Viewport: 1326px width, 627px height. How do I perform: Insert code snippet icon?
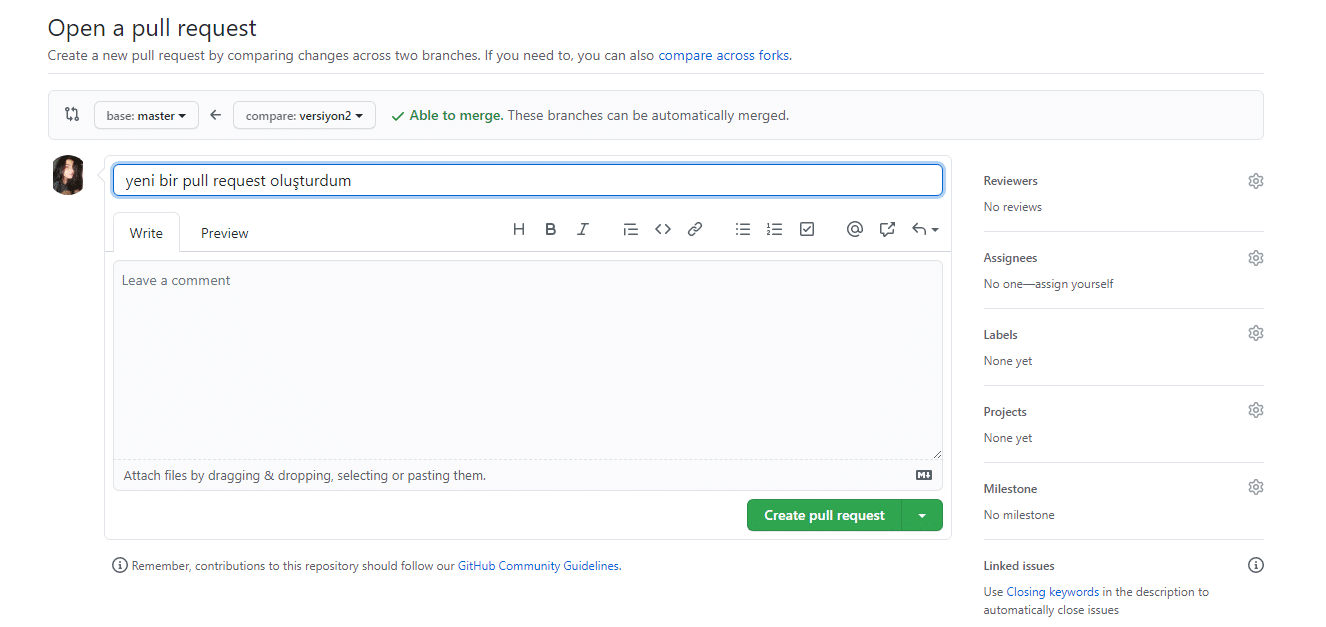663,229
